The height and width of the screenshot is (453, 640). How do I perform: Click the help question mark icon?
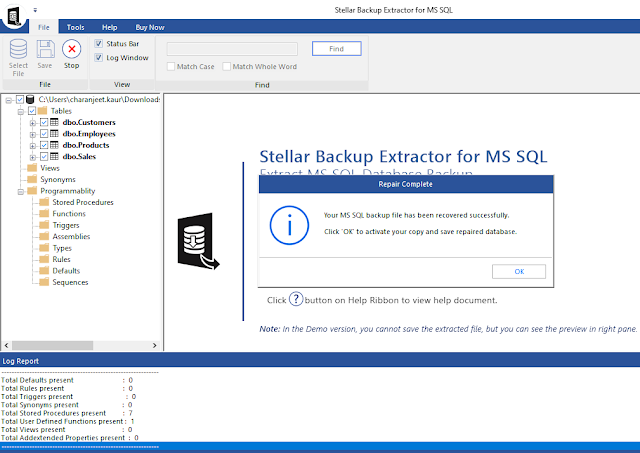(296, 299)
